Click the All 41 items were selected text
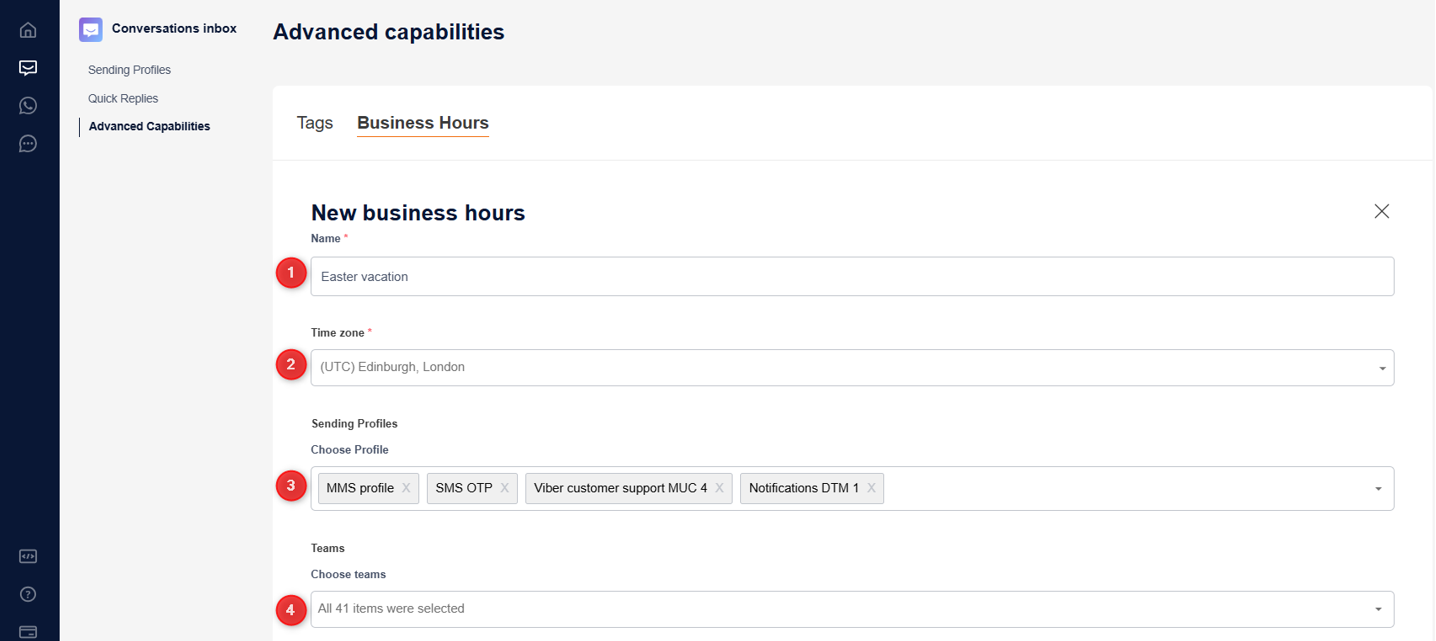The width and height of the screenshot is (1436, 641). (391, 608)
